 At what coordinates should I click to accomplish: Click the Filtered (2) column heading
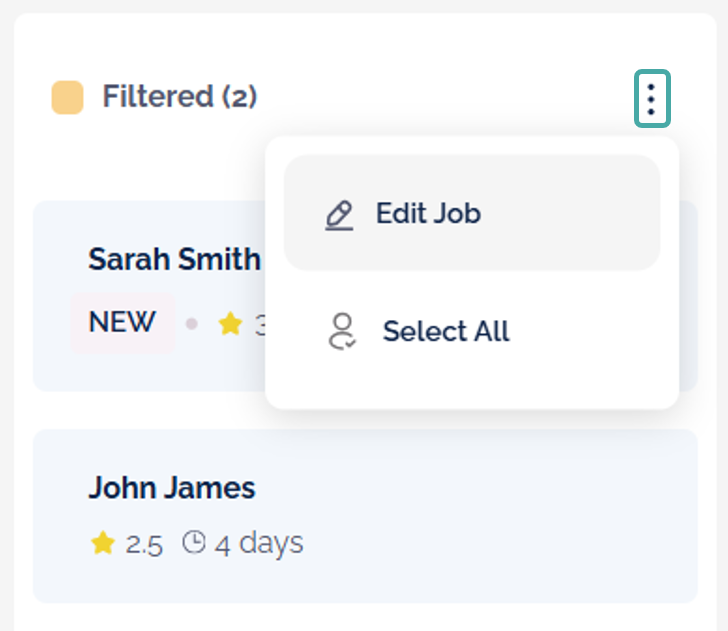coord(180,97)
